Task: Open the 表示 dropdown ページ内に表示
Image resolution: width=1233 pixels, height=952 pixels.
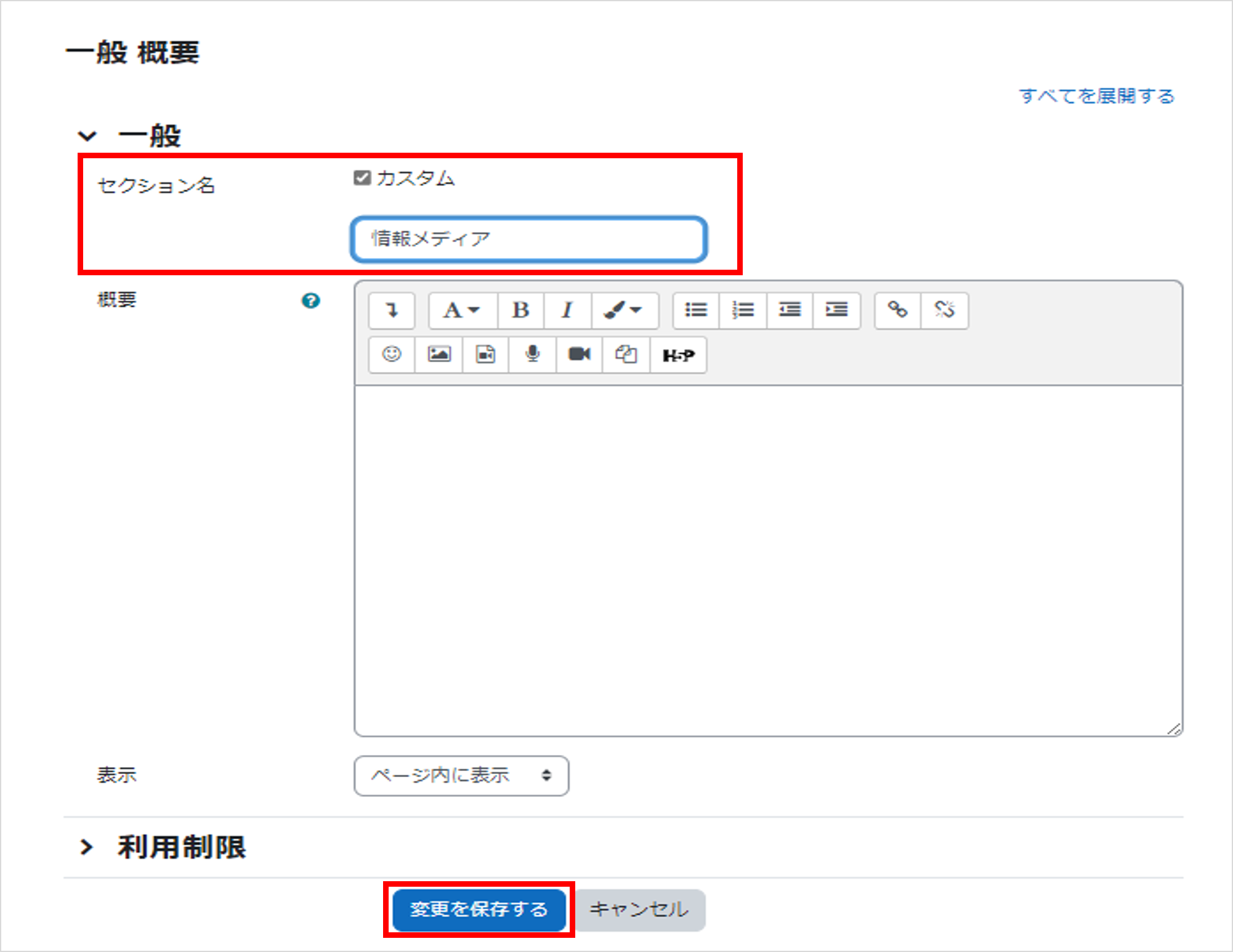Action: (461, 776)
